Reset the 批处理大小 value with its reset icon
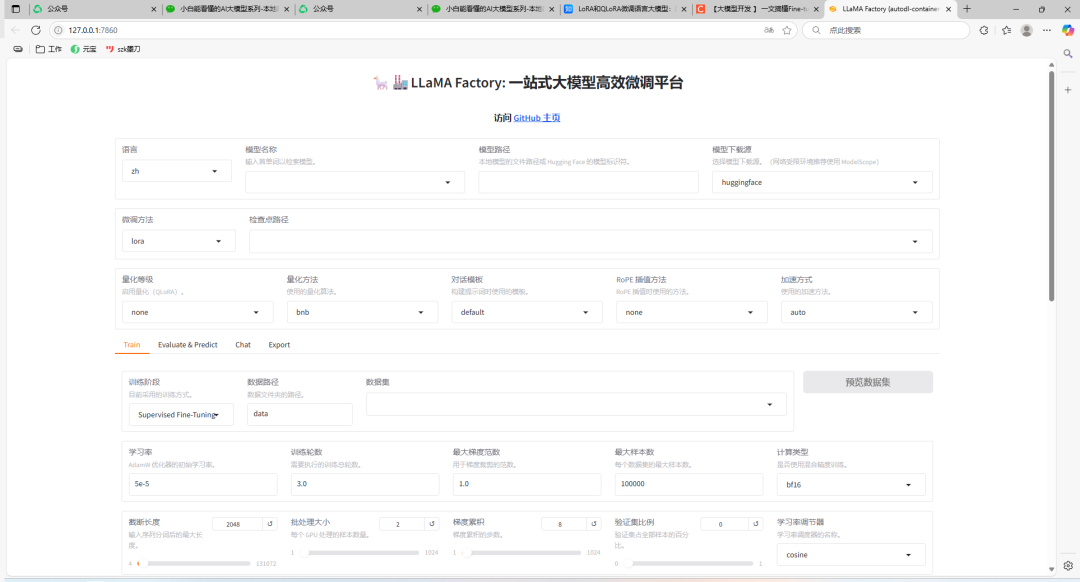Image resolution: width=1080 pixels, height=582 pixels. (x=432, y=524)
